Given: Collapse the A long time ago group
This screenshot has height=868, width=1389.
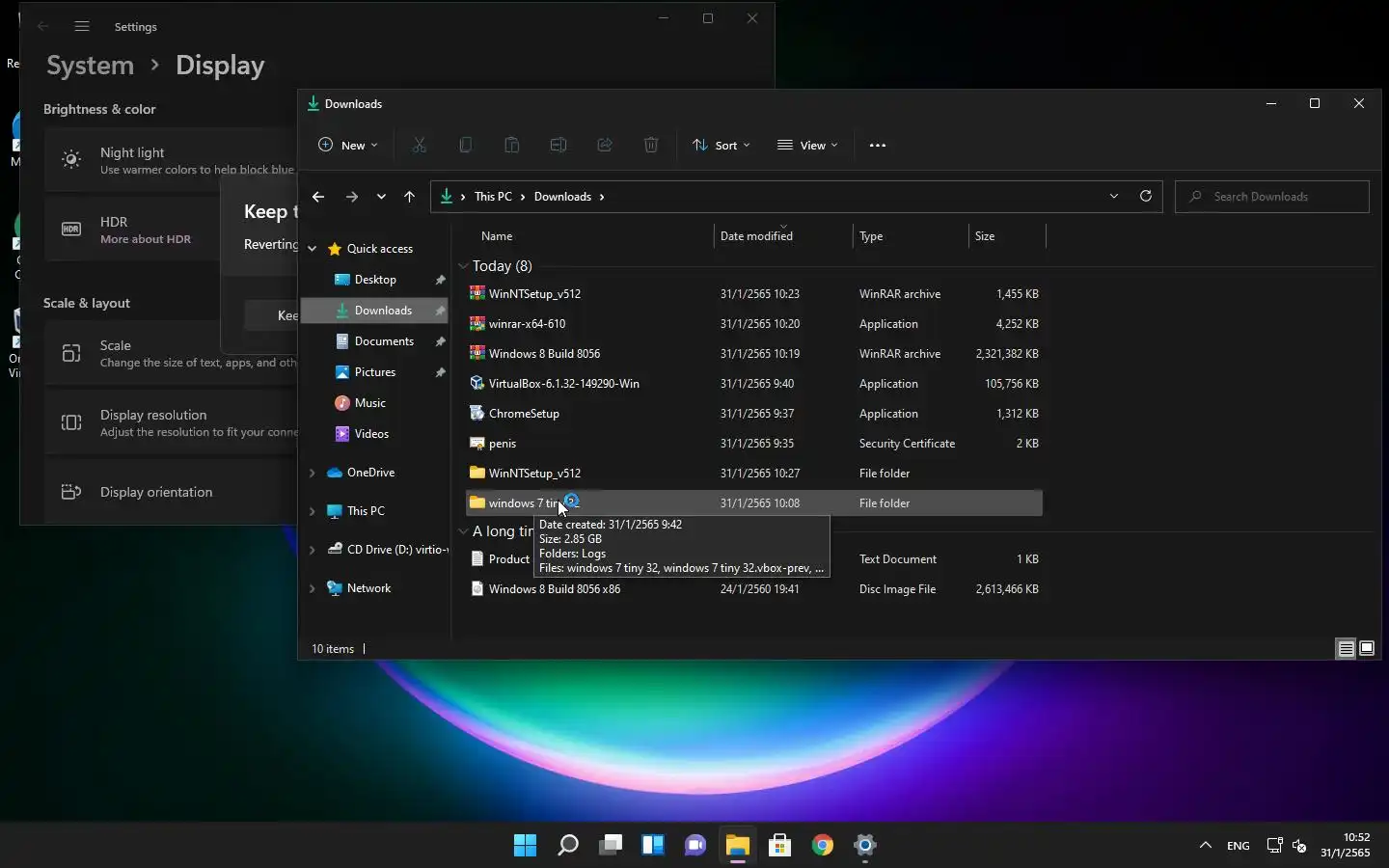Looking at the screenshot, I should (x=464, y=531).
